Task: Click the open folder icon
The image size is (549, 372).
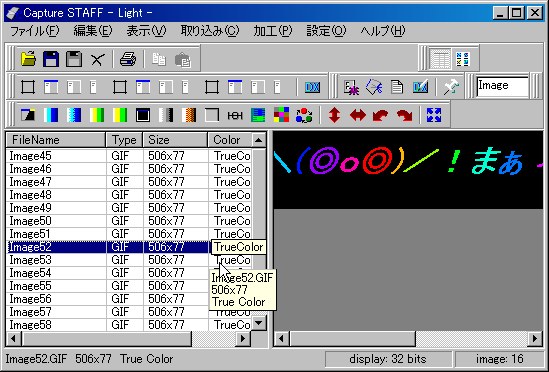Action: tap(28, 59)
